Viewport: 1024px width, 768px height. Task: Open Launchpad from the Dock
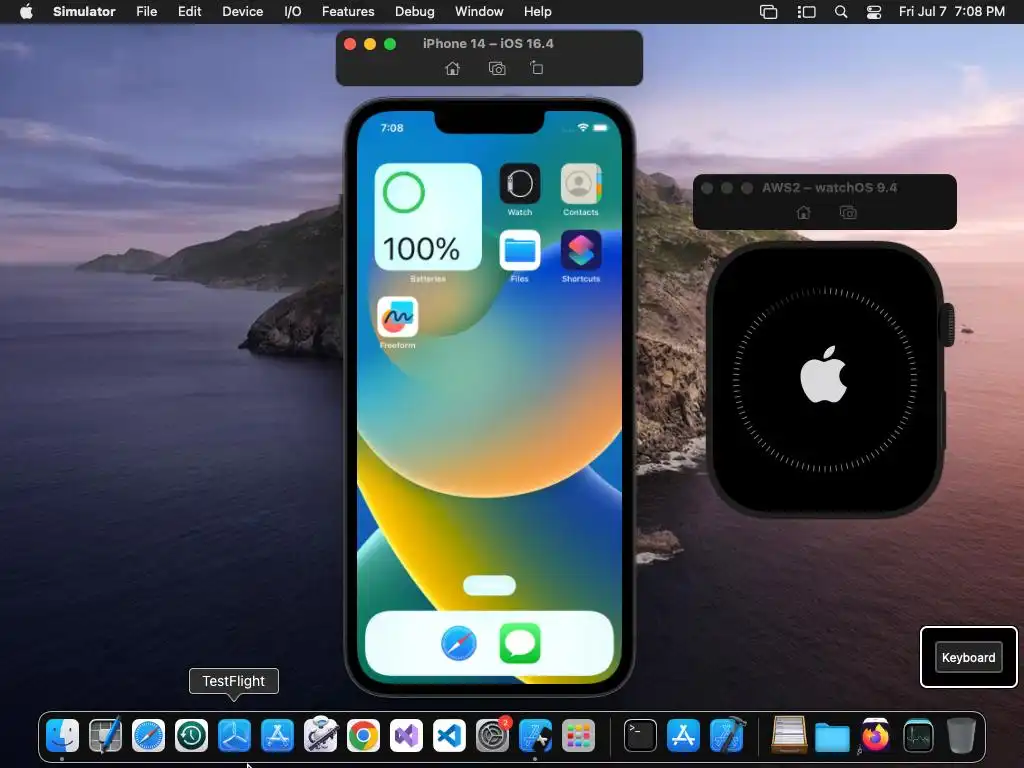click(x=578, y=736)
